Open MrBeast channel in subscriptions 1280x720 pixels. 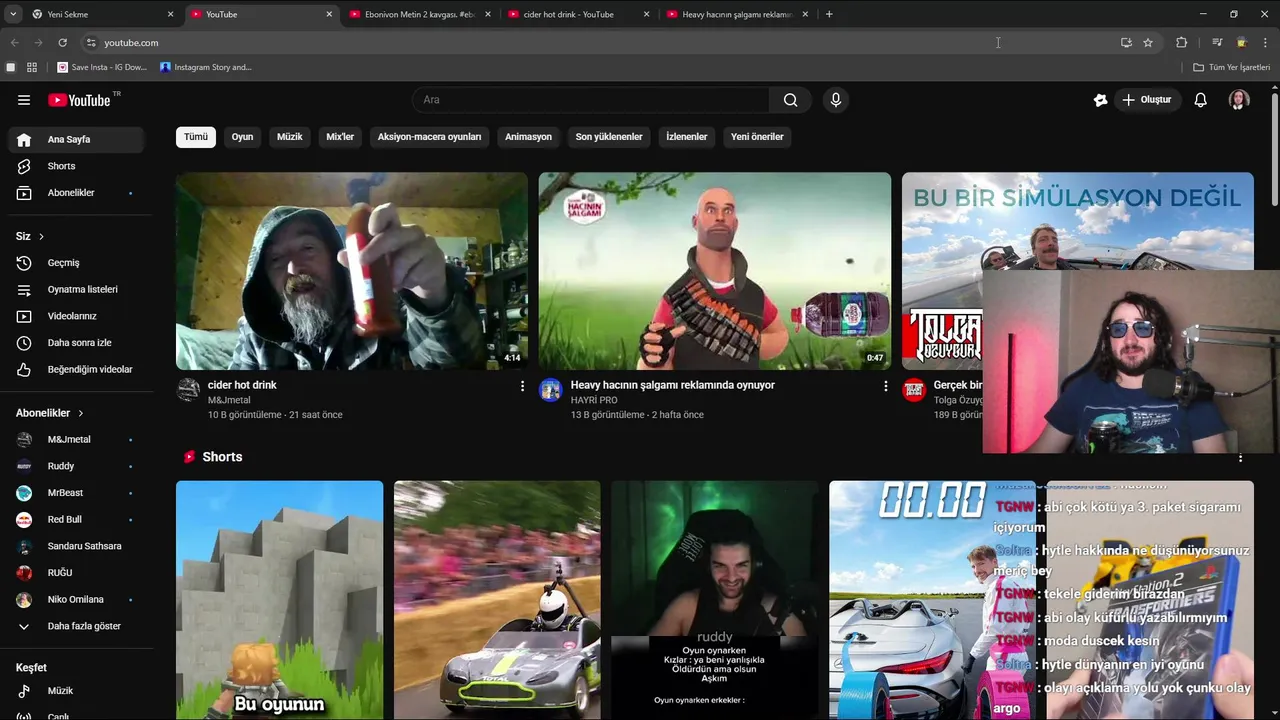[76, 493]
